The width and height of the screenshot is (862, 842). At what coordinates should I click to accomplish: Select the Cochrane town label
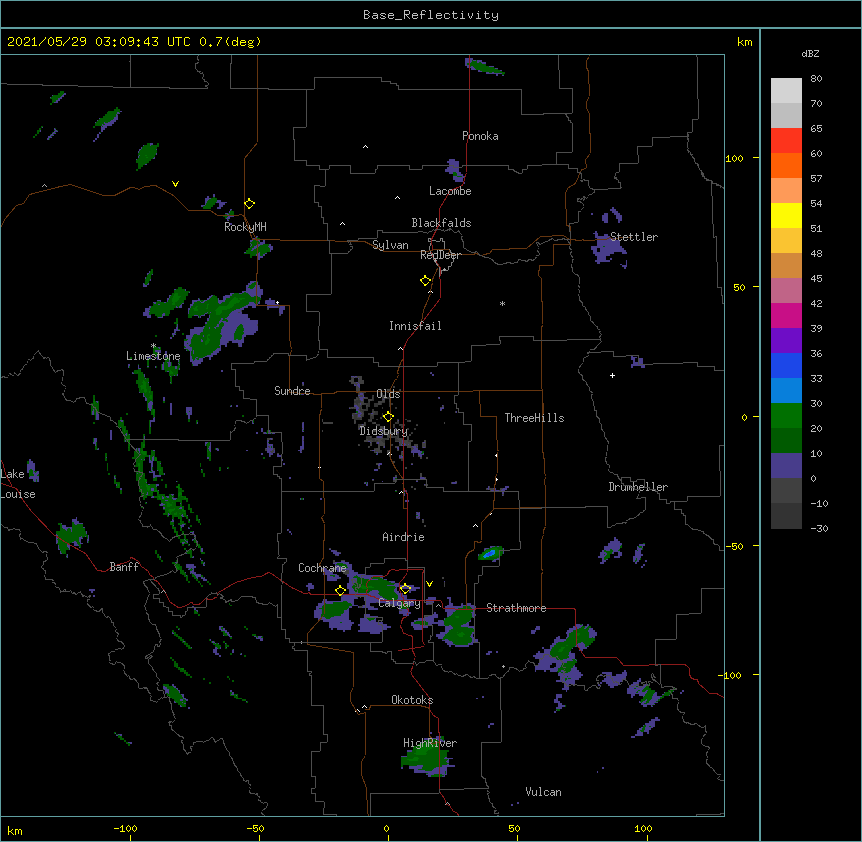(x=322, y=568)
